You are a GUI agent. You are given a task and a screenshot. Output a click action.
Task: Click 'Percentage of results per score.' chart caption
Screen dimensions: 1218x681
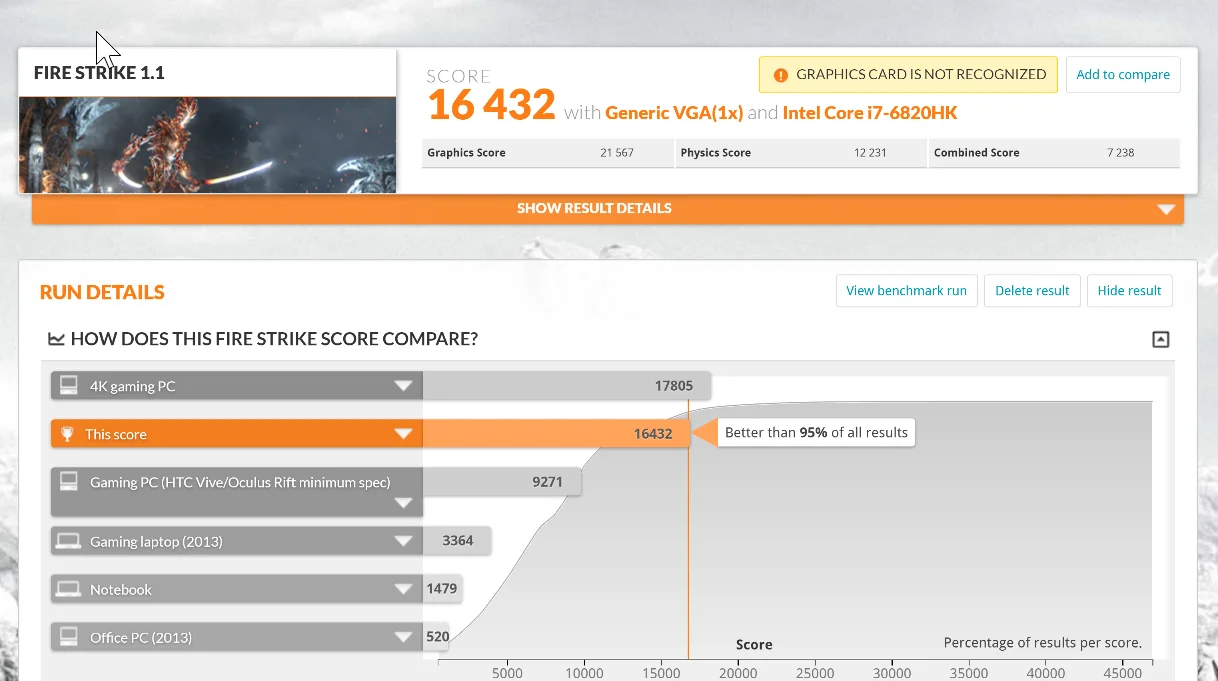click(1043, 643)
